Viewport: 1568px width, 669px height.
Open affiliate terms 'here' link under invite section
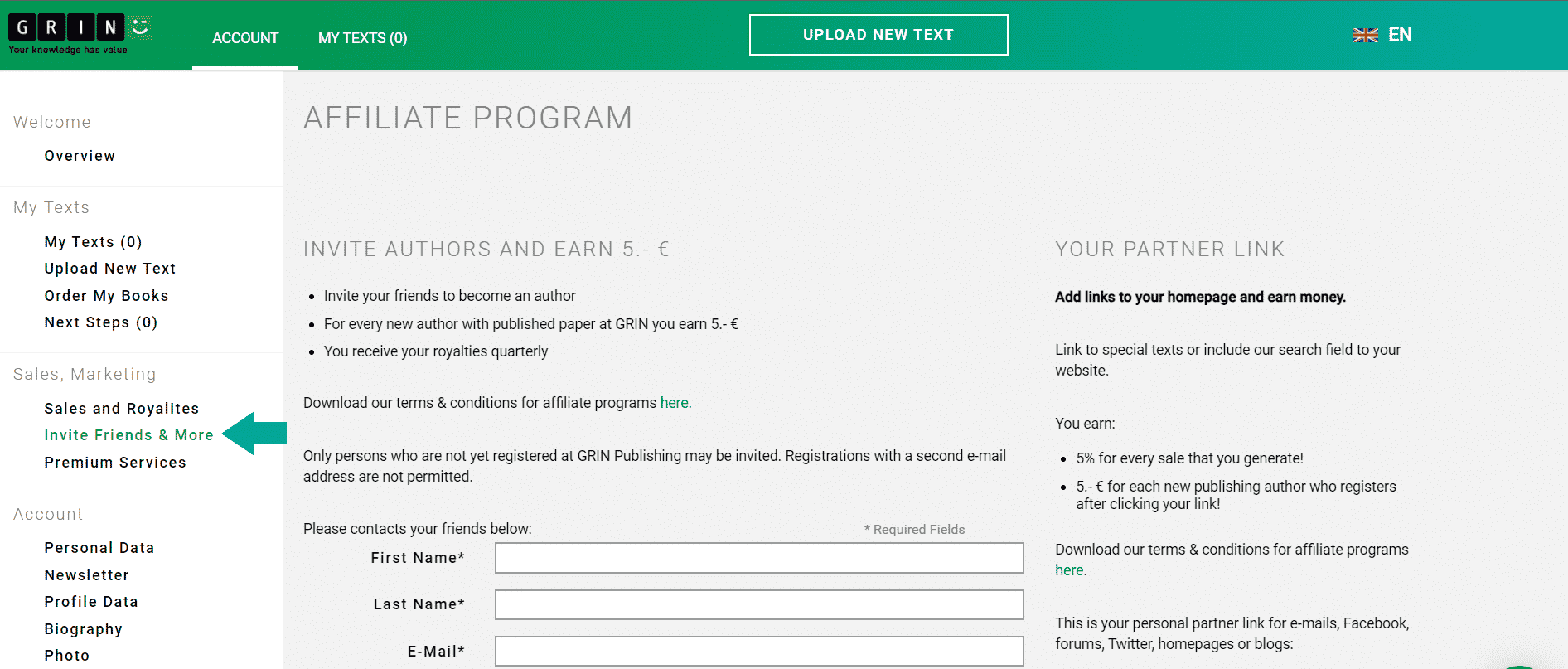click(675, 403)
